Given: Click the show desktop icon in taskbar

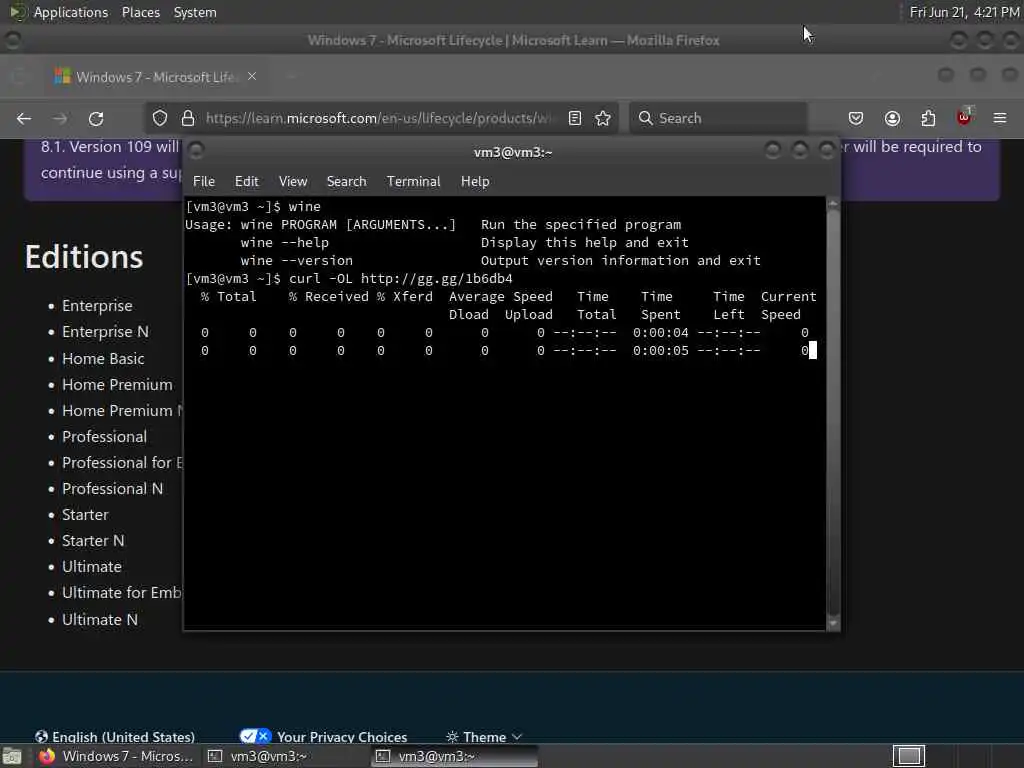Looking at the screenshot, I should (x=12, y=756).
